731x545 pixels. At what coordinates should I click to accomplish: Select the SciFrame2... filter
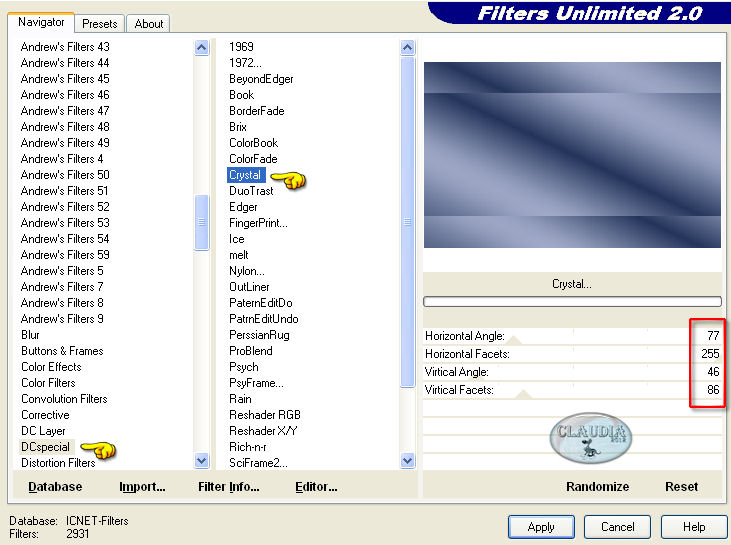pyautogui.click(x=258, y=463)
